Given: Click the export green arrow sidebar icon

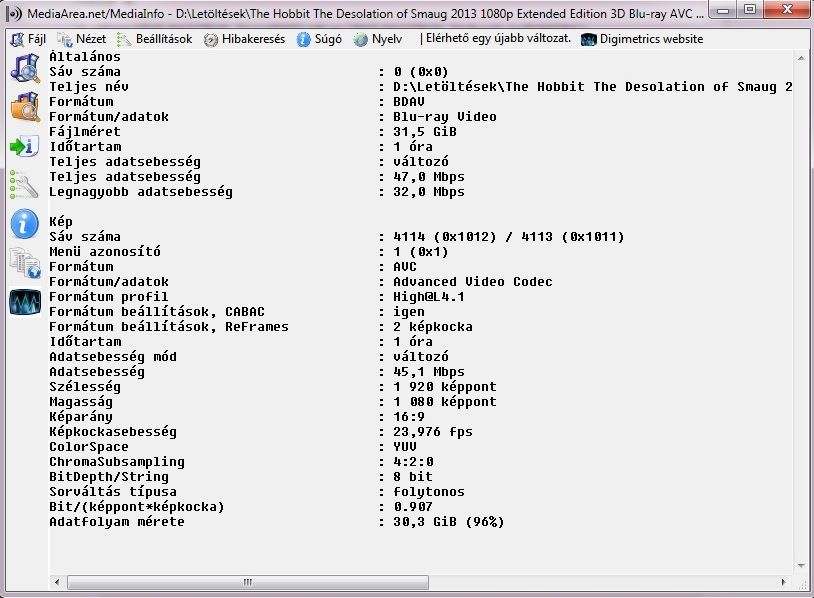Looking at the screenshot, I should (25, 146).
